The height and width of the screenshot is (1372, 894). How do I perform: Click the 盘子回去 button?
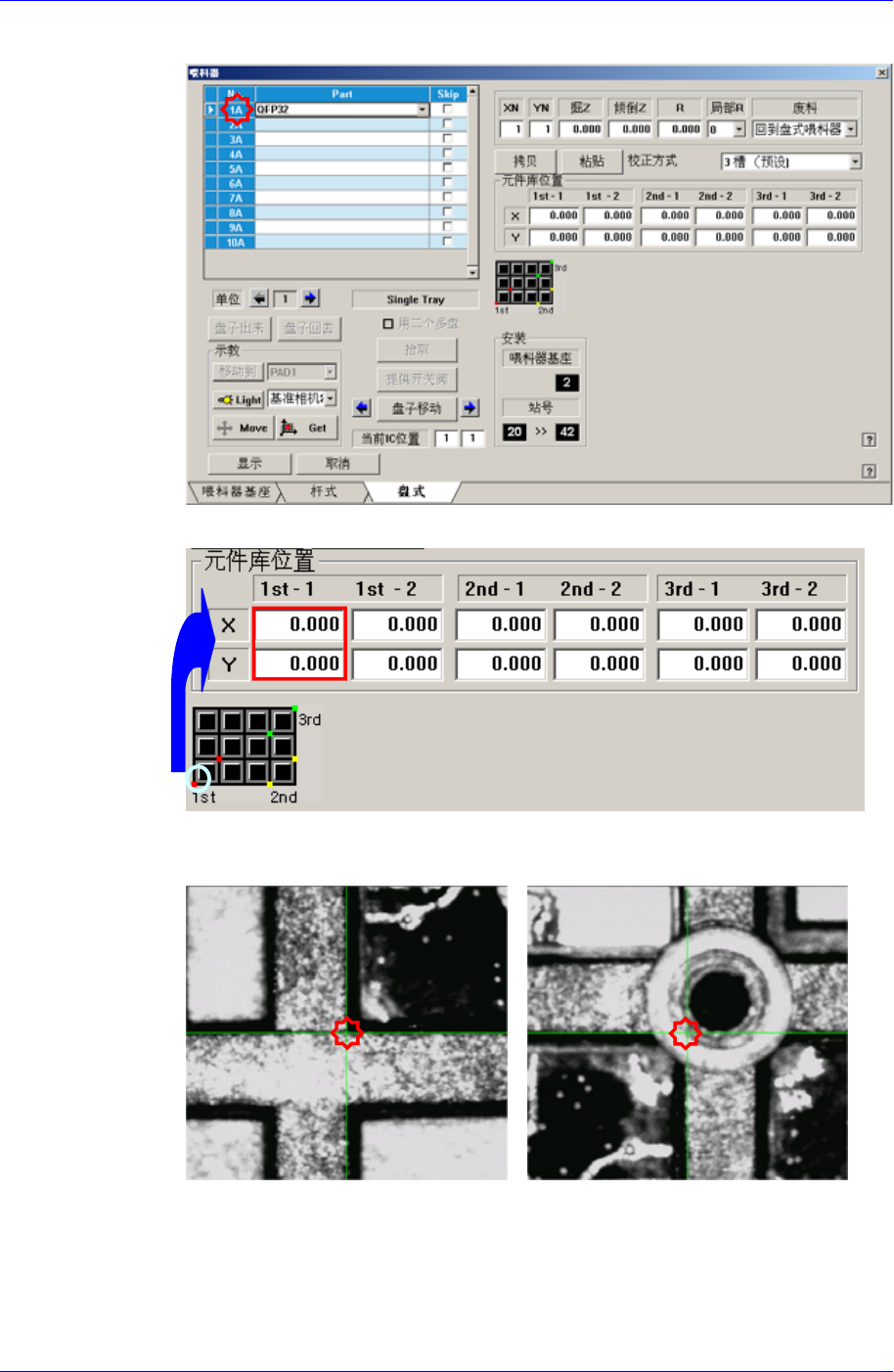(x=308, y=328)
